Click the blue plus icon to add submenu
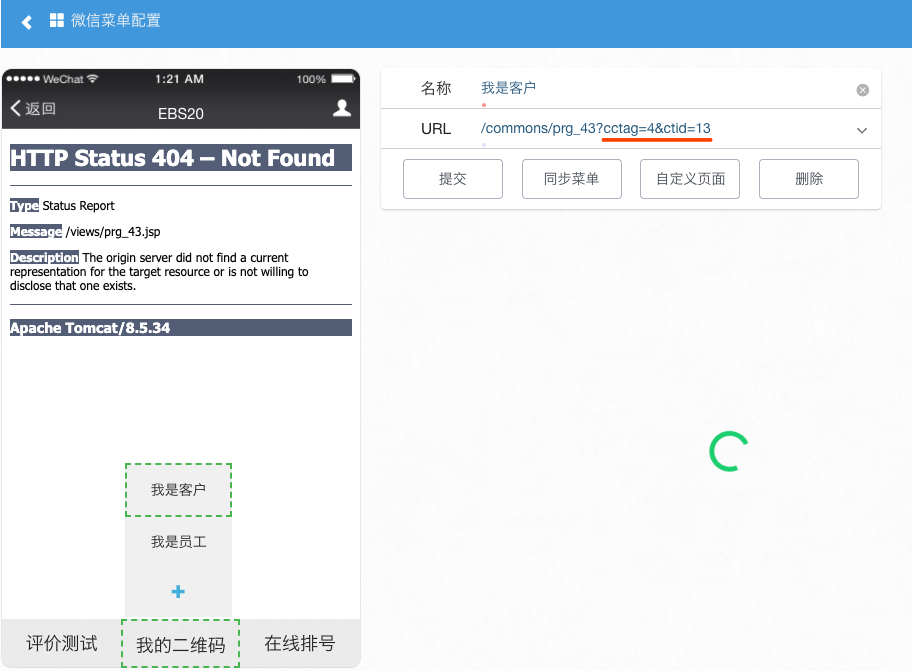Screen dimensions: 912x671 (178, 592)
